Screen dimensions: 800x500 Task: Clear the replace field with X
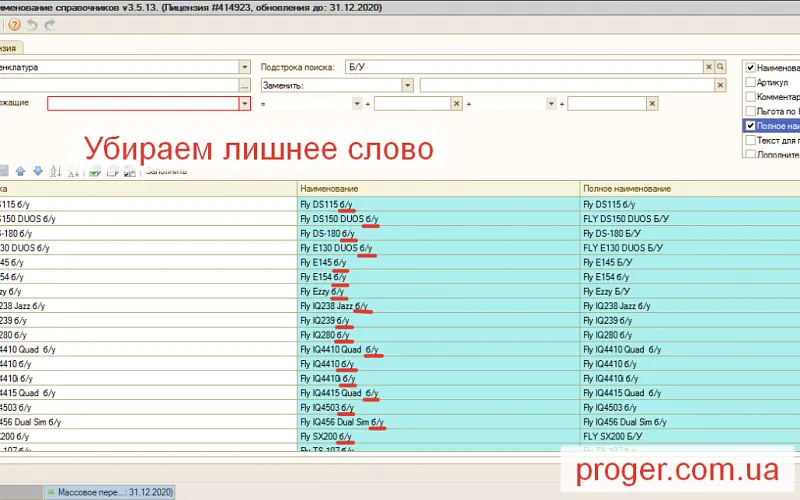tap(720, 85)
